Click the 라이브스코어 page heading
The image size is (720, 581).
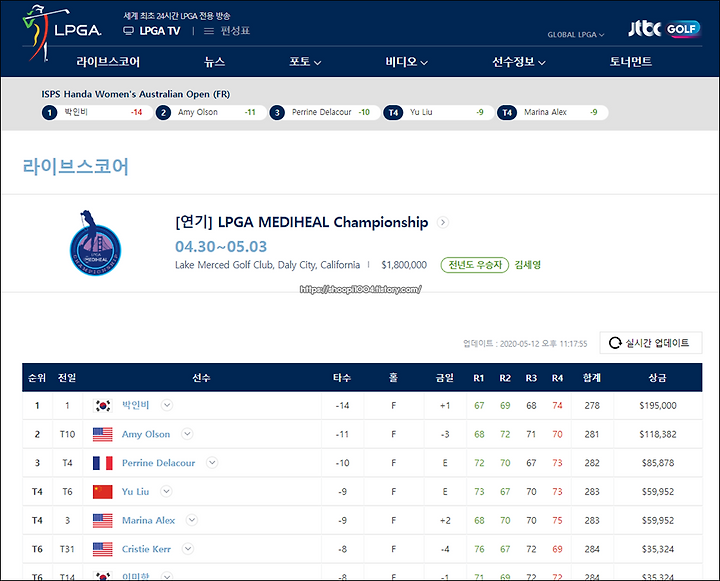[x=76, y=166]
